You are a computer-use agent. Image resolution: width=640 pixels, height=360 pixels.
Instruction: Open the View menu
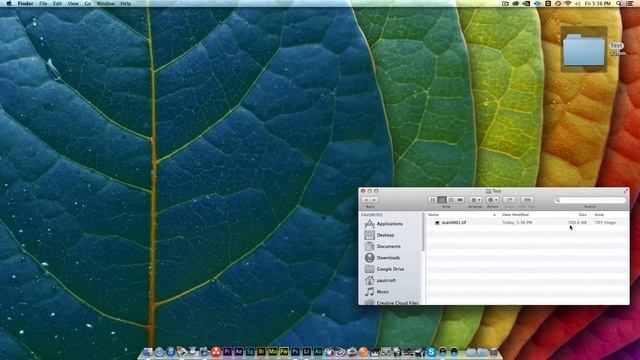73,4
